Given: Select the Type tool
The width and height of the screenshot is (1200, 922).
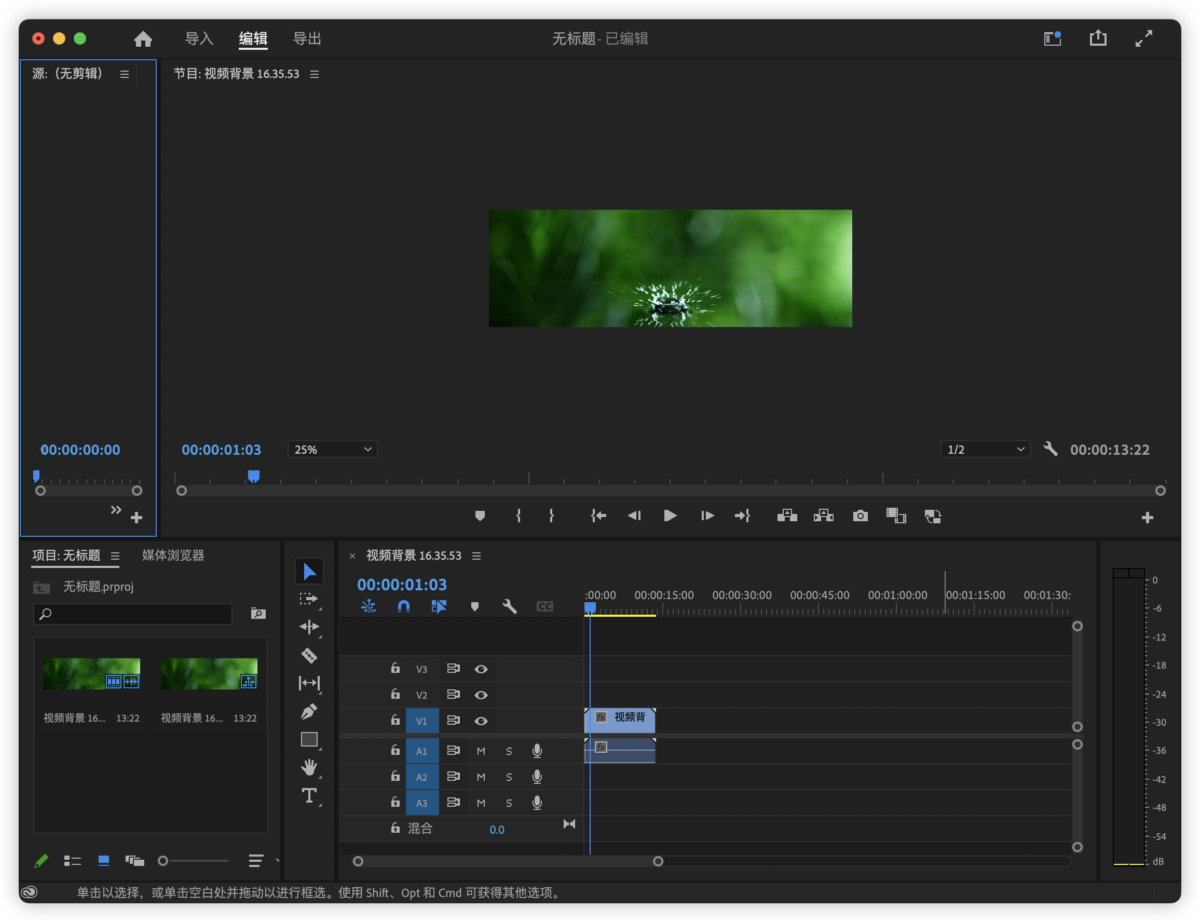Looking at the screenshot, I should pyautogui.click(x=309, y=796).
